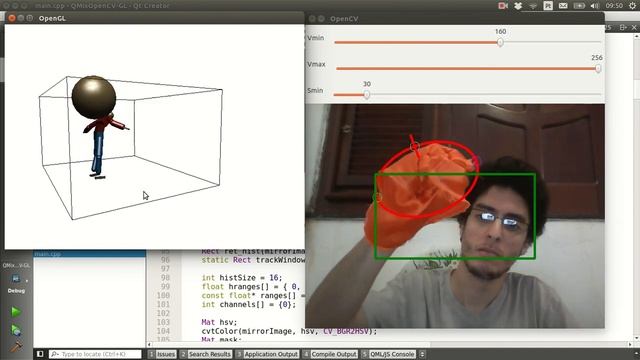Click the Pt keyboard layout indicator
The width and height of the screenshot is (640, 360).
[x=548, y=6]
